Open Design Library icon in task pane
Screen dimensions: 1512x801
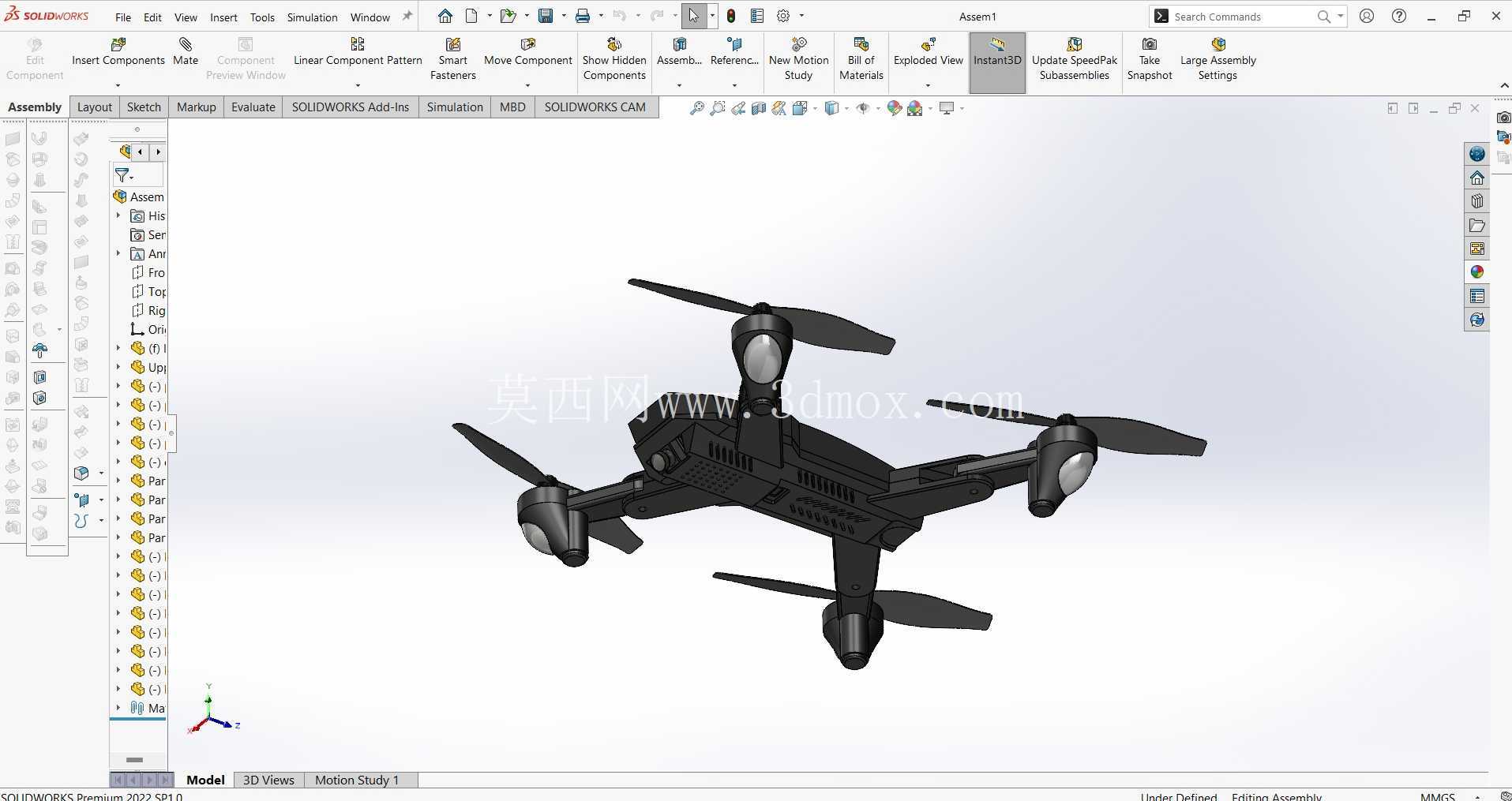click(1477, 201)
